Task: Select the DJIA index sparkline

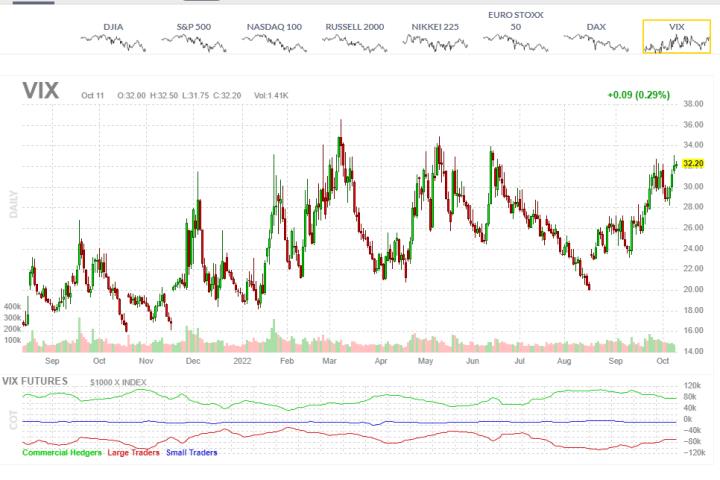Action: (x=113, y=38)
